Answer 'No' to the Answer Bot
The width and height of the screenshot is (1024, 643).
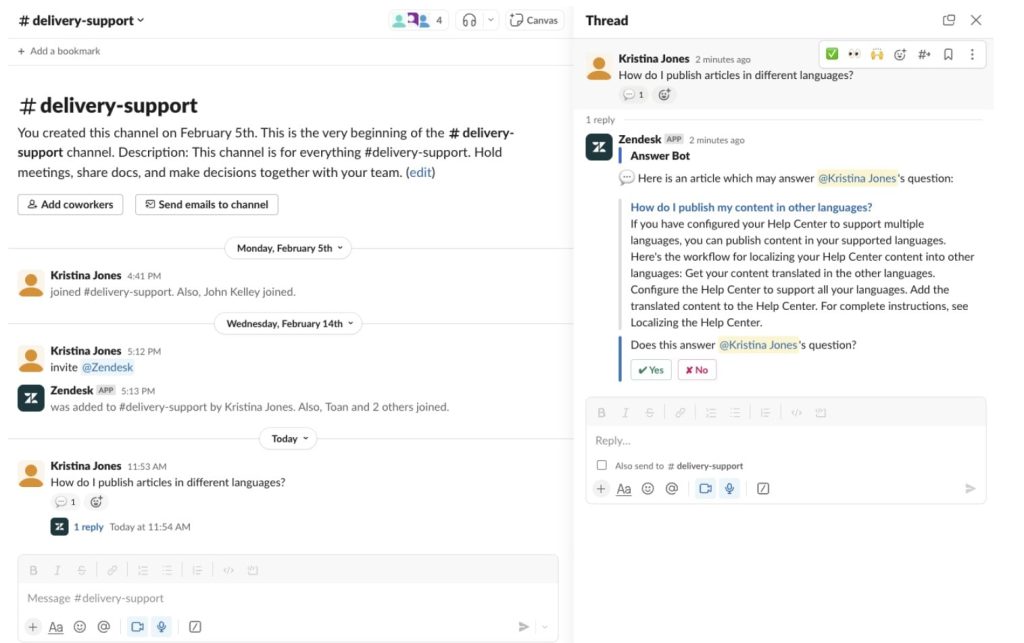click(x=697, y=370)
